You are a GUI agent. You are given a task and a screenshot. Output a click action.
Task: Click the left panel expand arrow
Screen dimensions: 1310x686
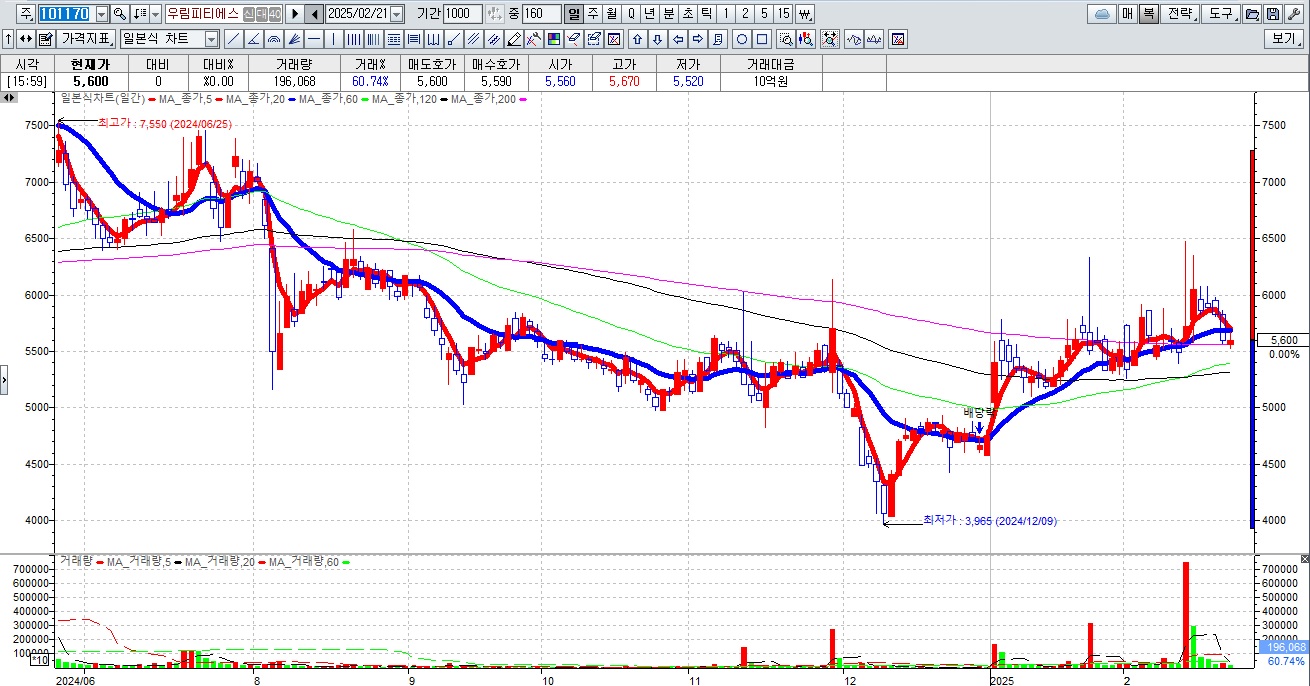4,379
